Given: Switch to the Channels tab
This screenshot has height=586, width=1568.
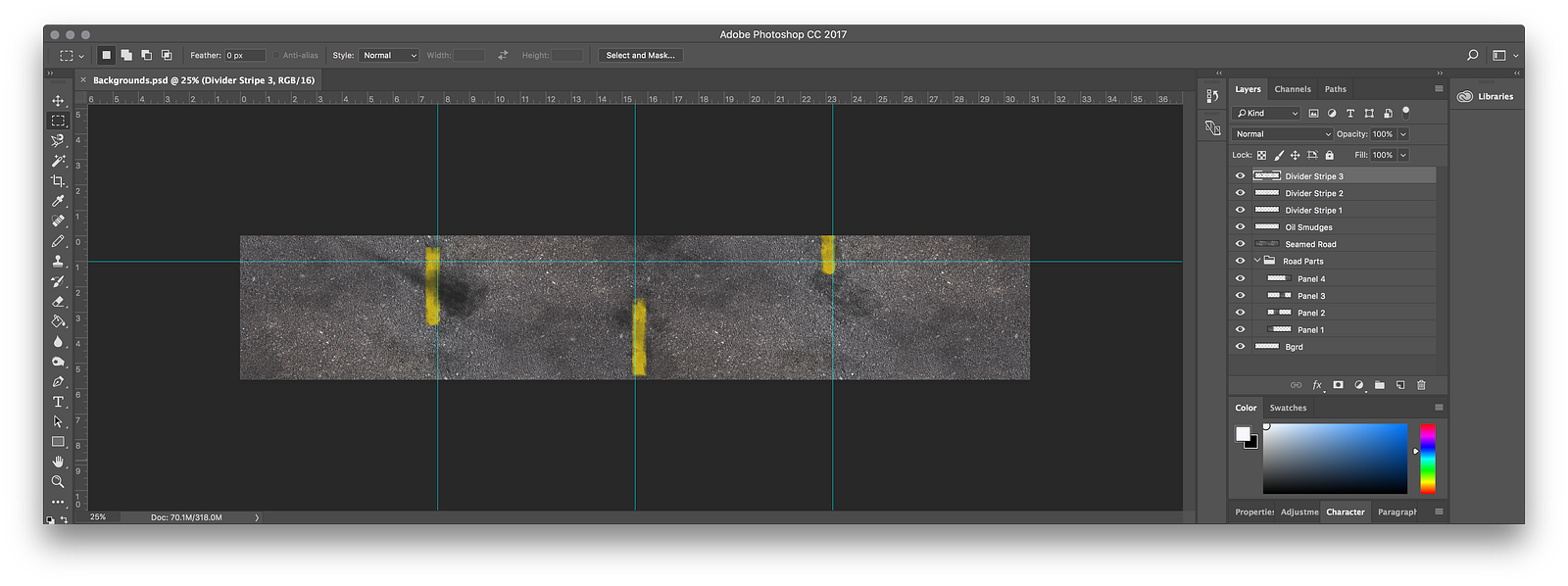Looking at the screenshot, I should (x=1292, y=89).
